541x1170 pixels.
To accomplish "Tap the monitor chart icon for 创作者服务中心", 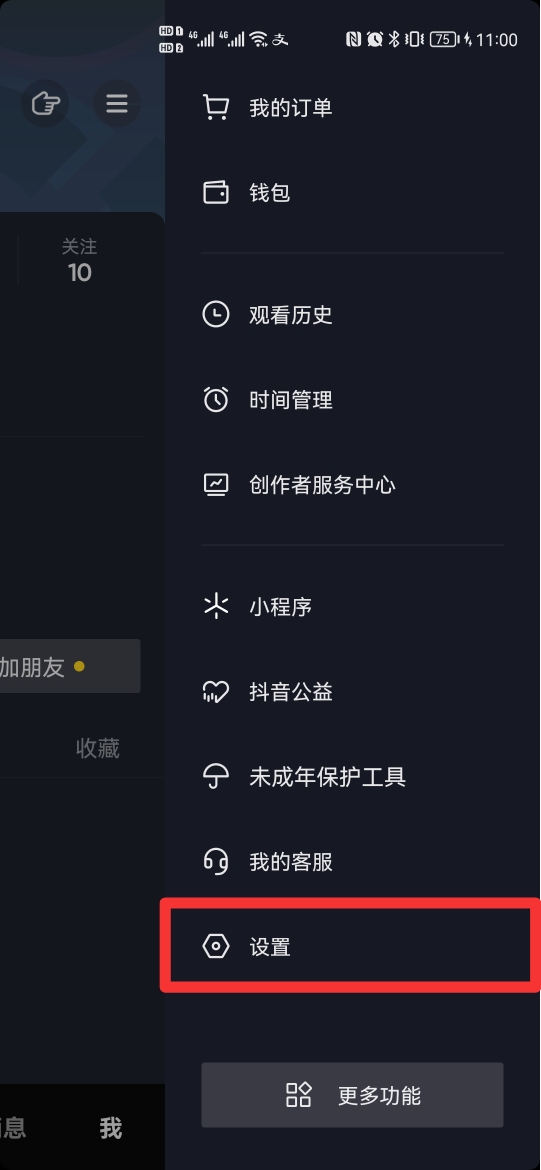I will pyautogui.click(x=216, y=484).
